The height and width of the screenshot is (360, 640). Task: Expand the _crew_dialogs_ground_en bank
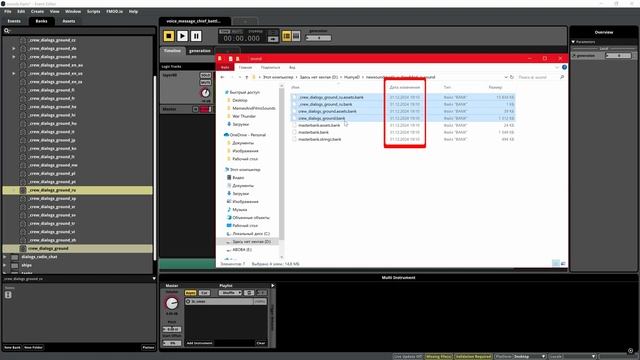click(x=14, y=57)
